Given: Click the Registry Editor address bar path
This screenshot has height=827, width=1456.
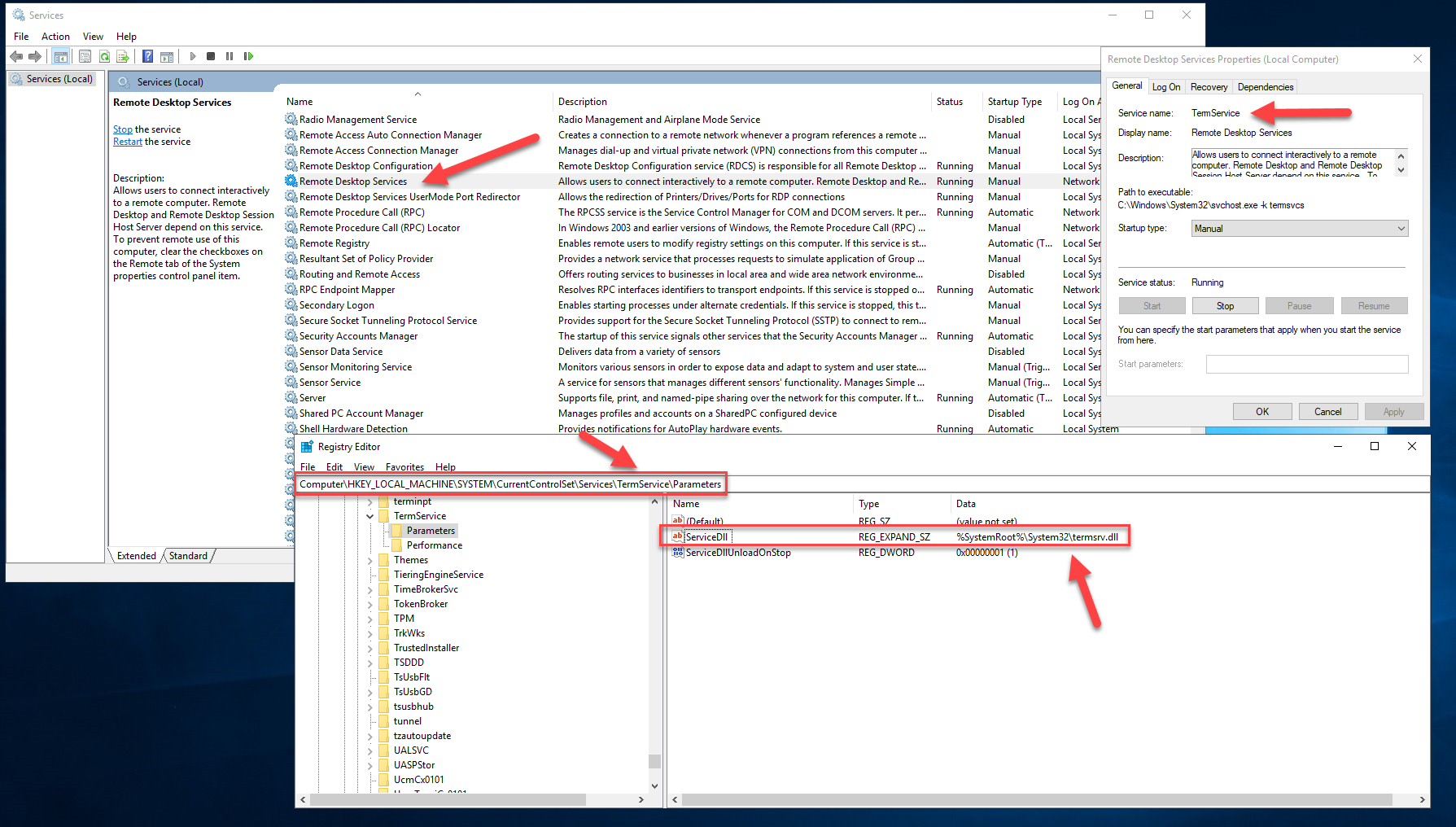Looking at the screenshot, I should (510, 484).
